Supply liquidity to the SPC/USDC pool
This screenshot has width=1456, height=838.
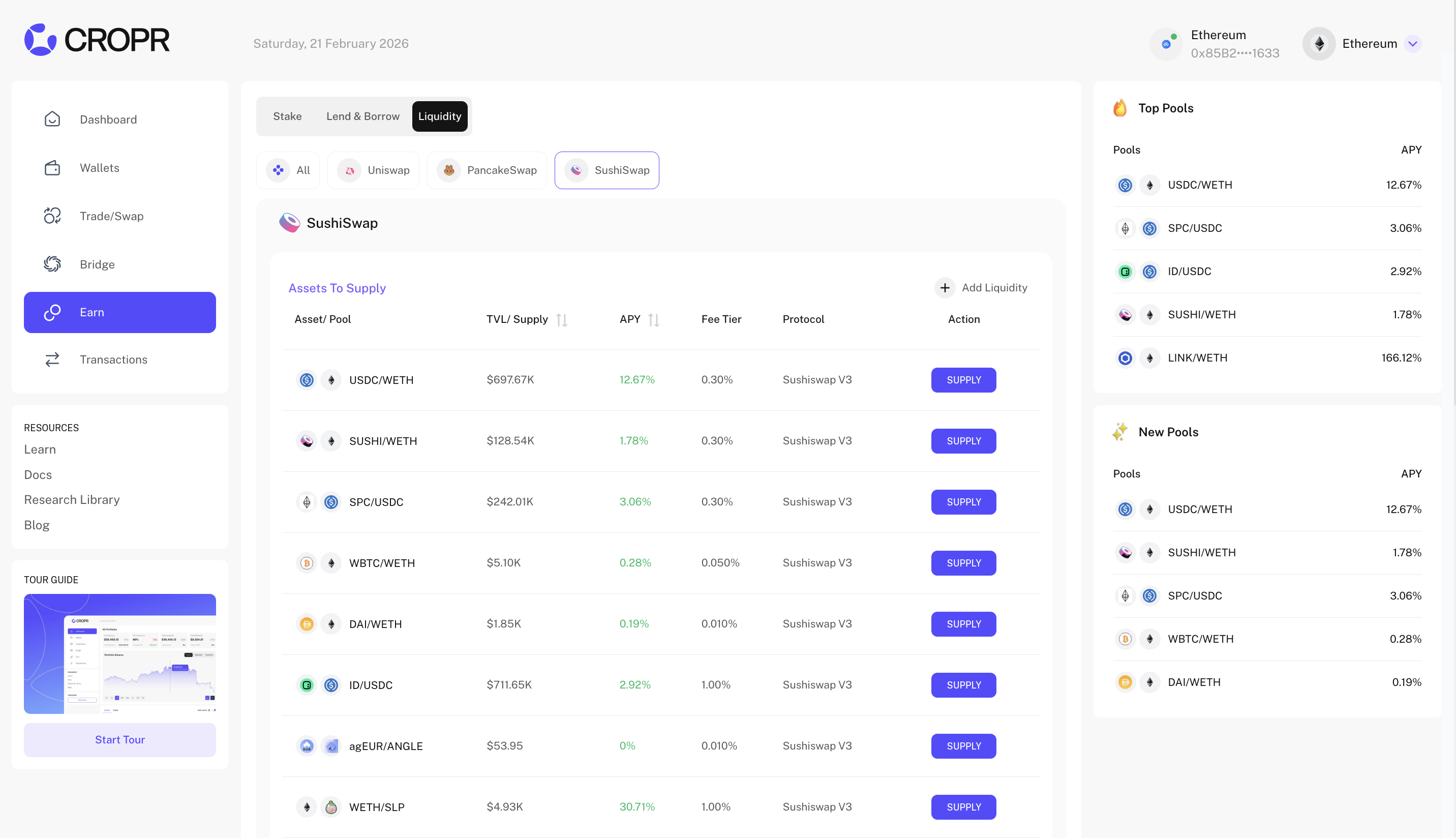(963, 502)
